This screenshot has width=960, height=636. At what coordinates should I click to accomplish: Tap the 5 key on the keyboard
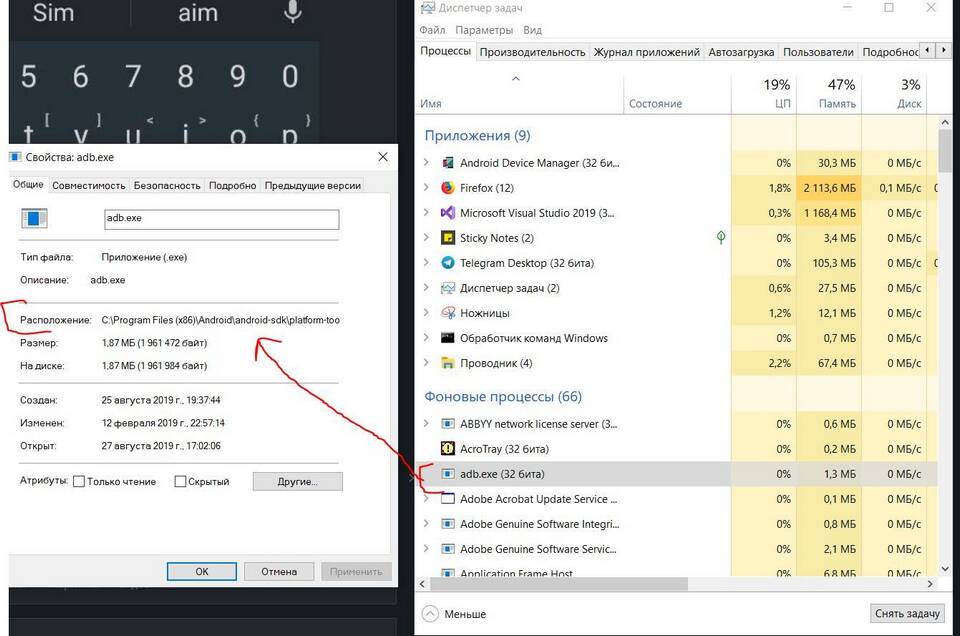coord(28,77)
